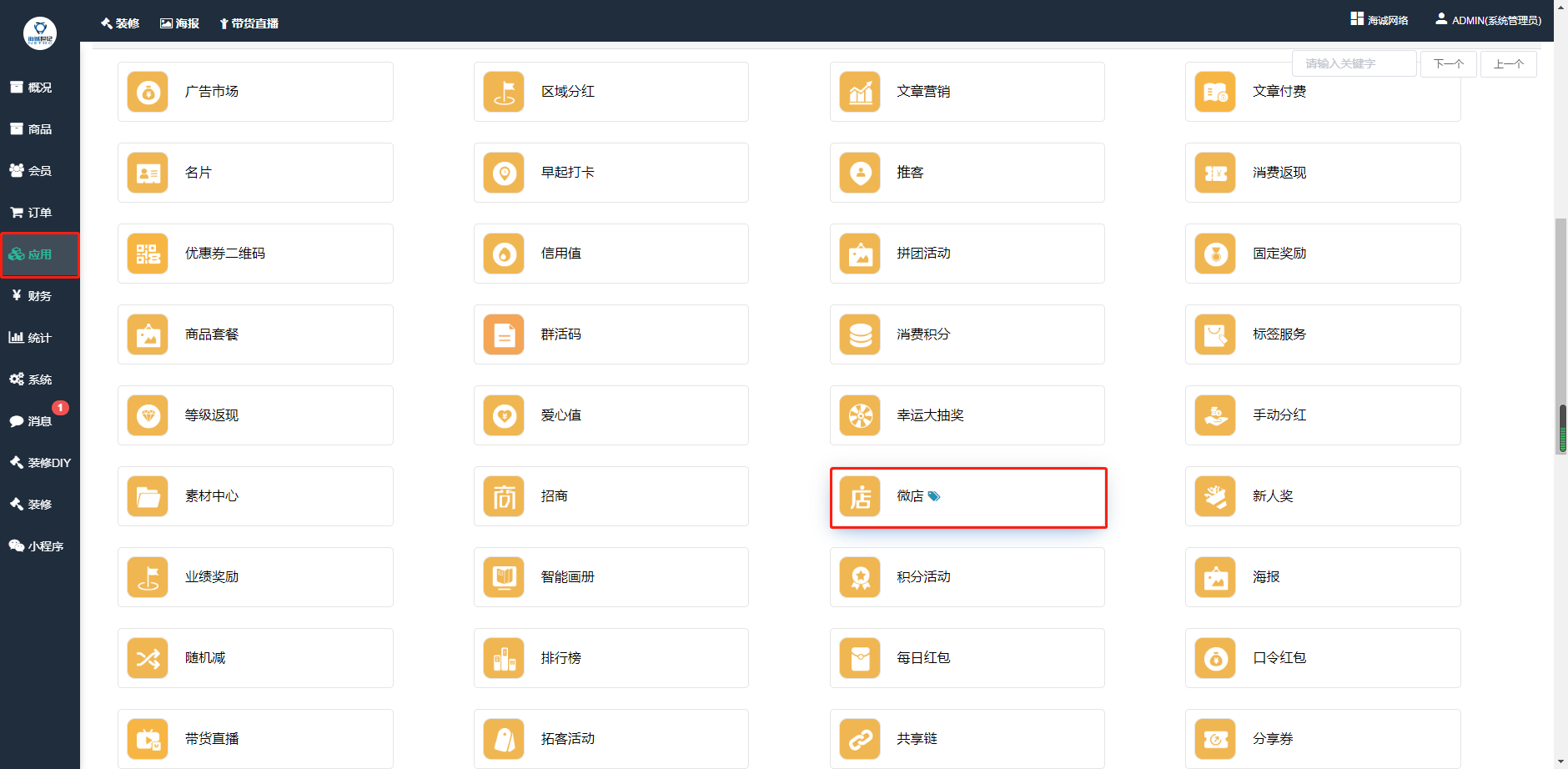Click the 带货直播 app tile icon
This screenshot has height=769, width=1568.
pyautogui.click(x=148, y=739)
